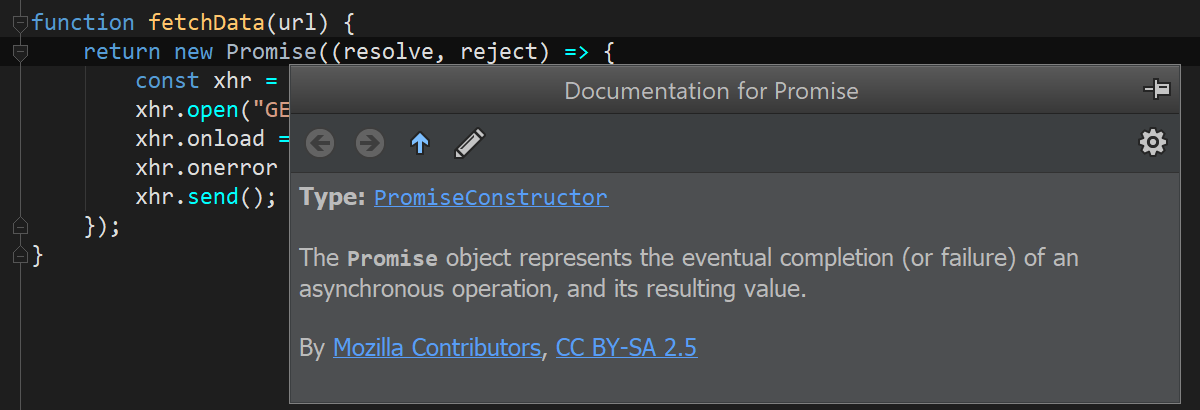Click the blue up arrow icon
1200x410 pixels.
coord(420,144)
